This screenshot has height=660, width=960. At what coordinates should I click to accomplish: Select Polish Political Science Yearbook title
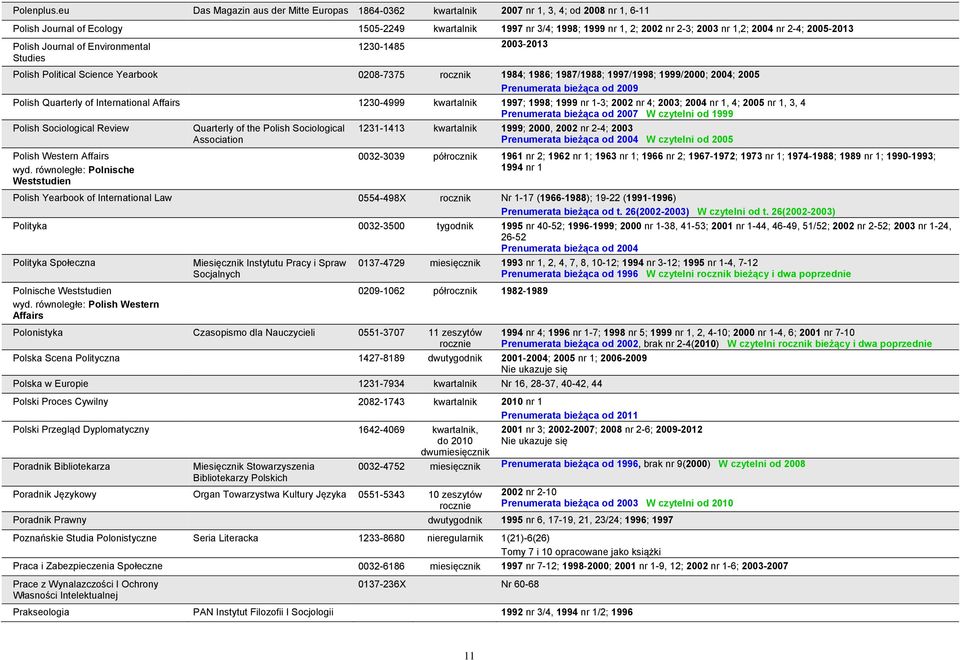pos(85,75)
